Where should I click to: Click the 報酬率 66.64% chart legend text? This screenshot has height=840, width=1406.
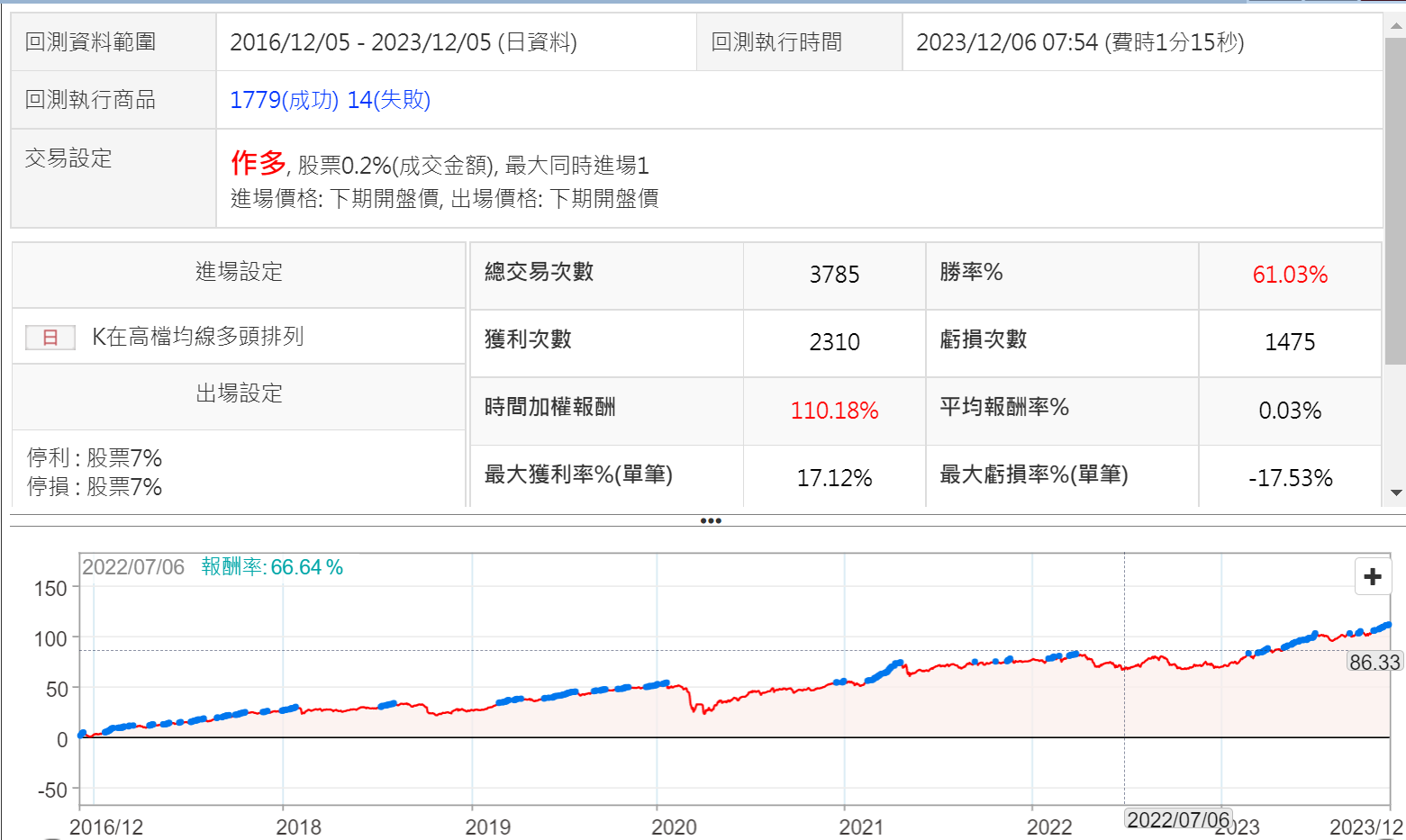click(x=272, y=567)
